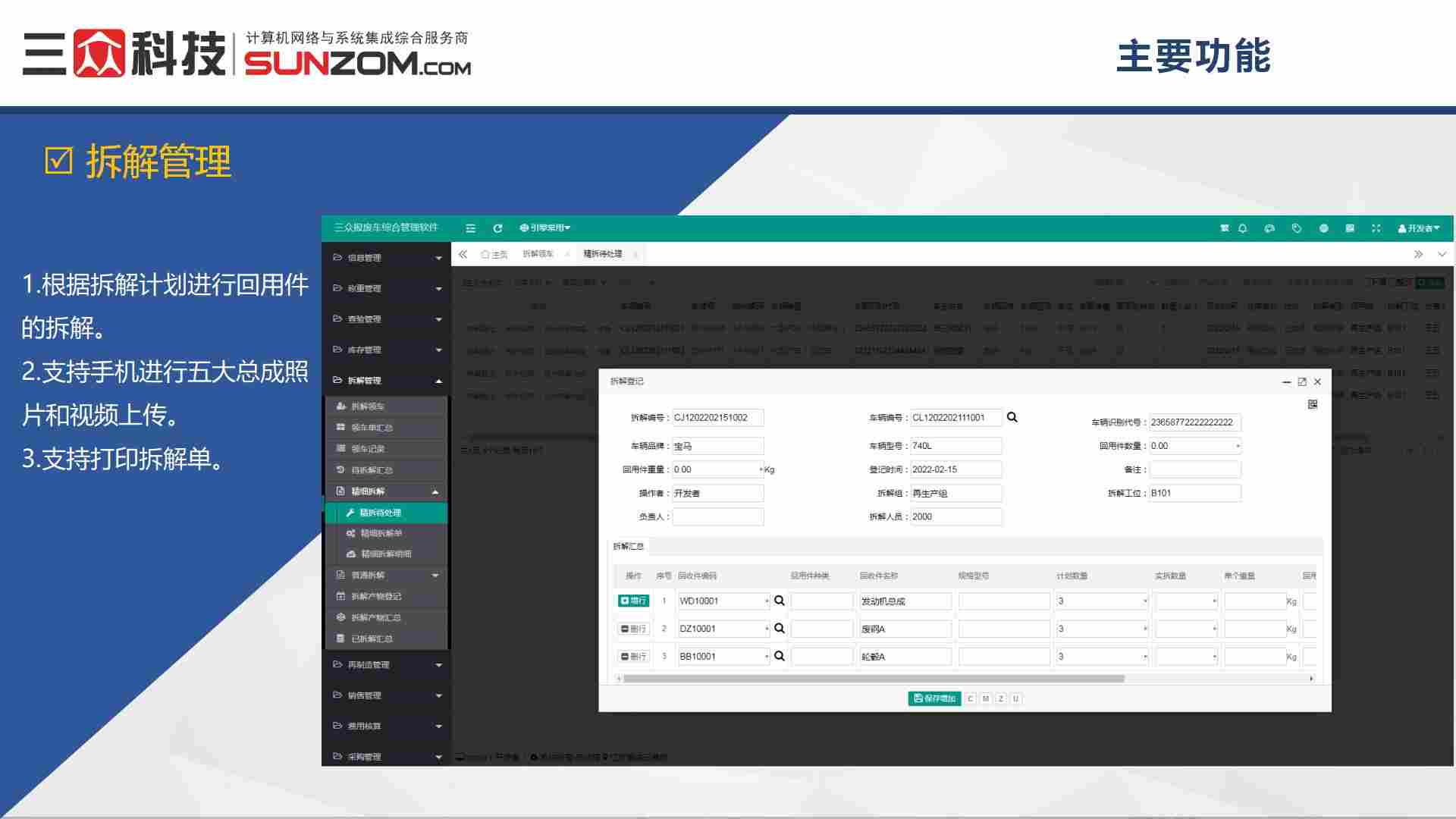Toggle fullscreen mode icon
This screenshot has height=819, width=1456.
coord(1376,228)
